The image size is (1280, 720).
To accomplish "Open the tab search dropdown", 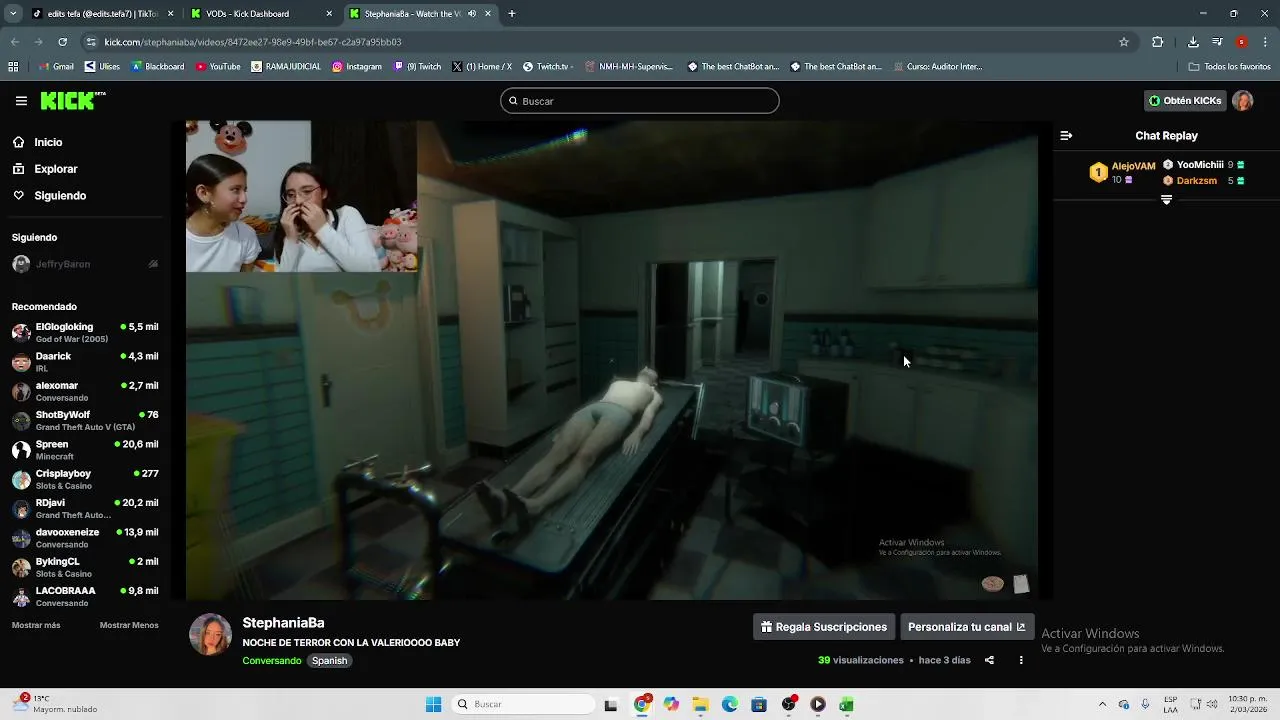I will tap(13, 14).
